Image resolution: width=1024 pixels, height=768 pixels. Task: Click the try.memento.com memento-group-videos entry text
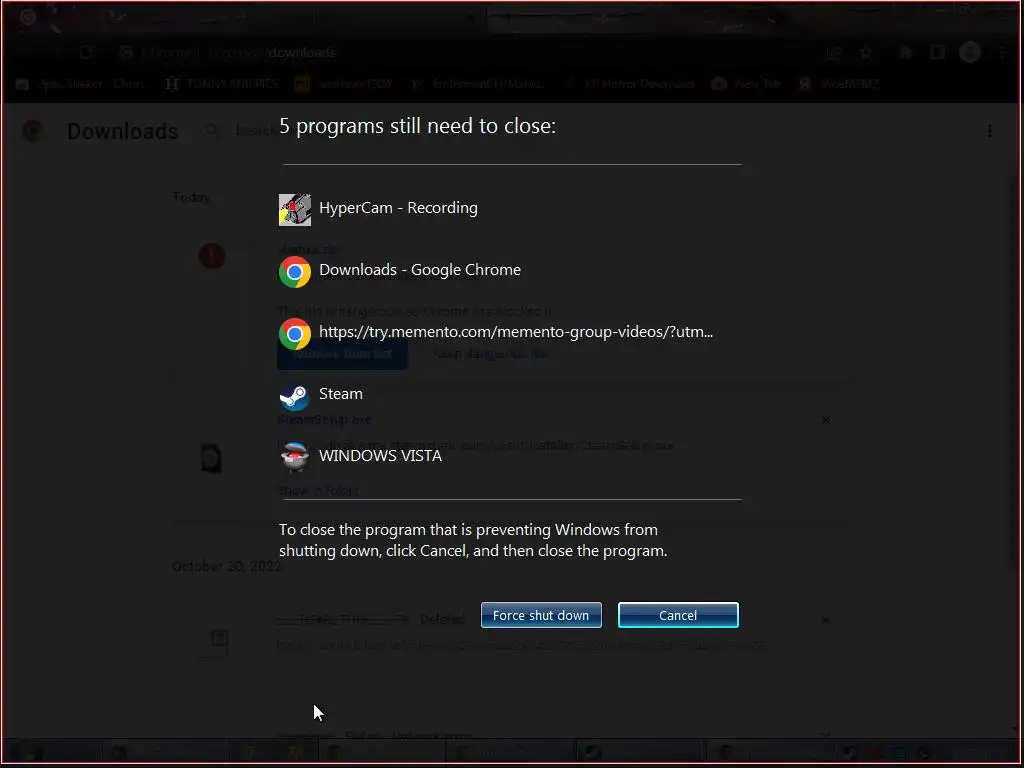(x=516, y=332)
